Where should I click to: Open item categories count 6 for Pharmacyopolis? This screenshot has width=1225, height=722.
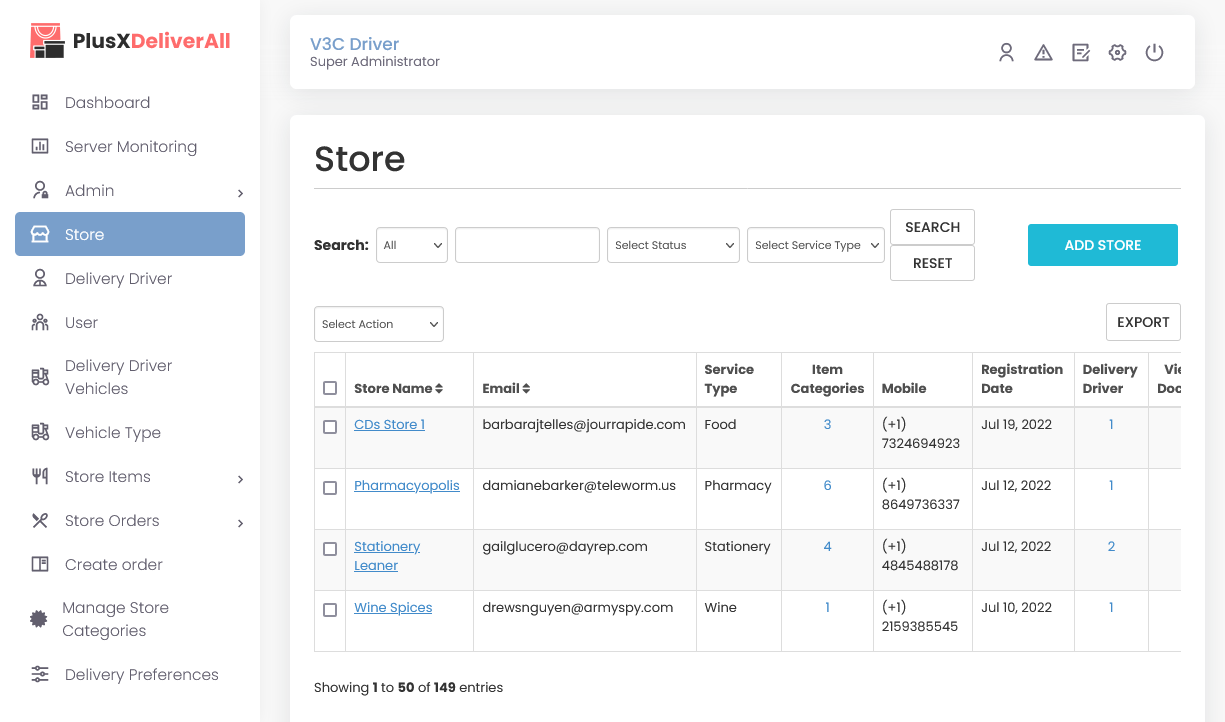tap(827, 486)
